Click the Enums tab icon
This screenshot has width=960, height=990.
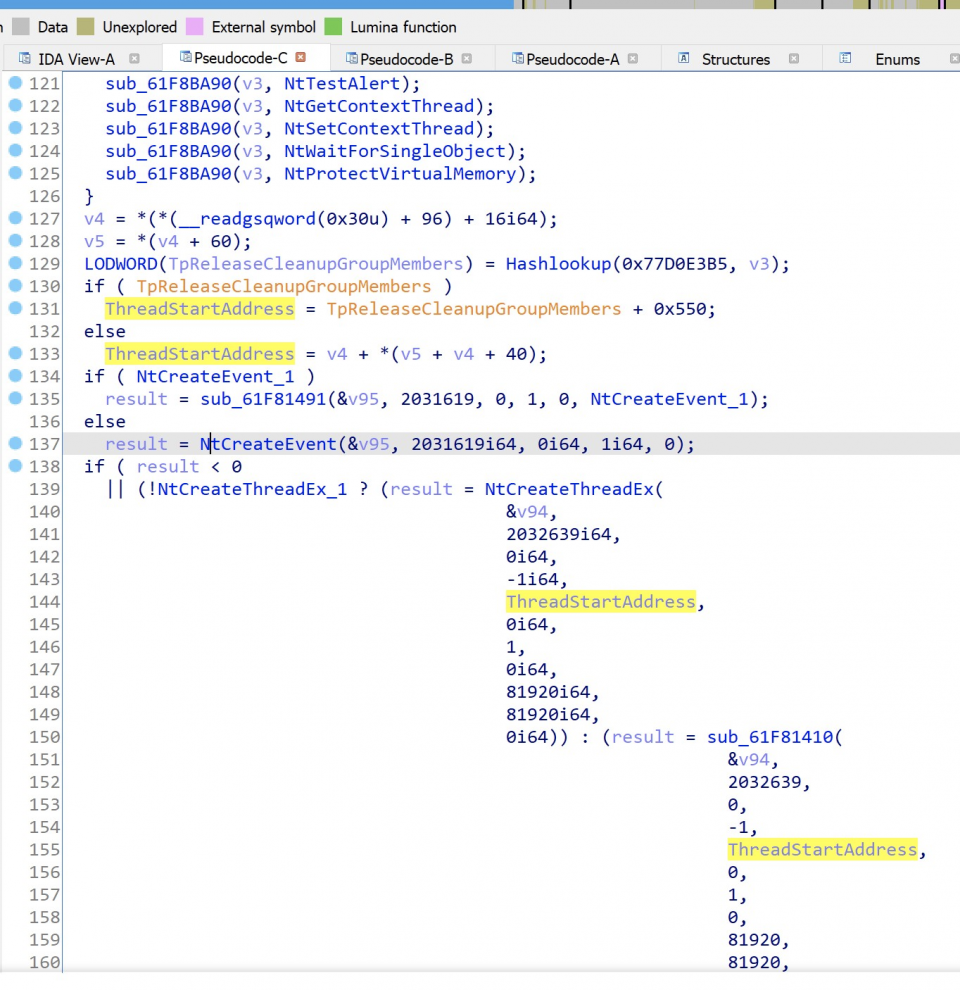(845, 59)
